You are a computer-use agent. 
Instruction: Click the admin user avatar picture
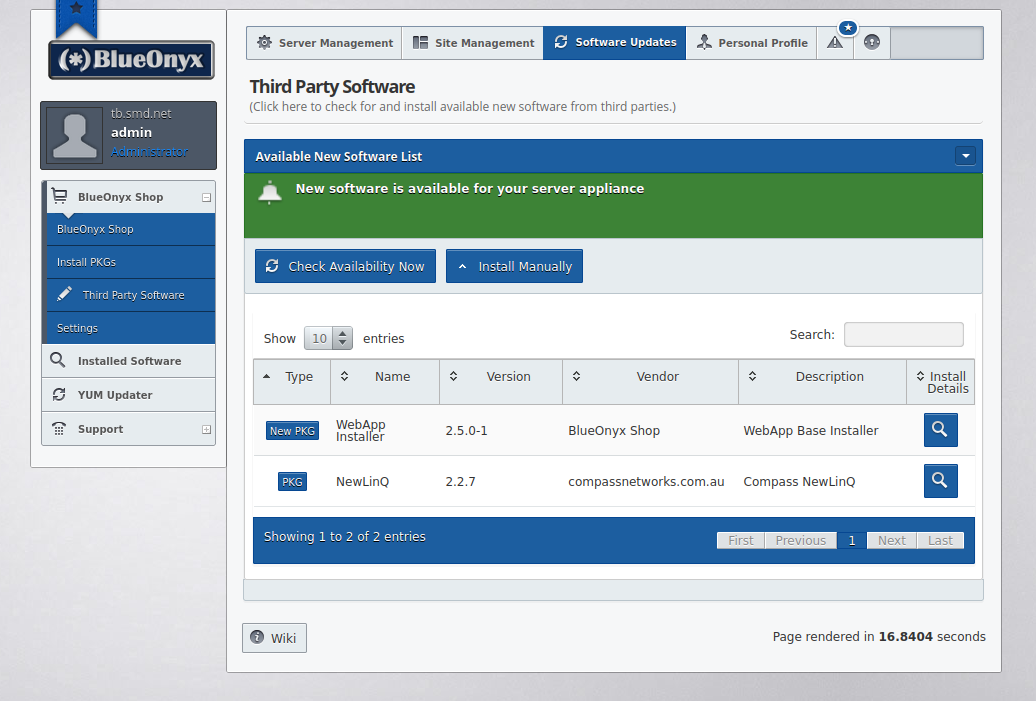point(75,135)
